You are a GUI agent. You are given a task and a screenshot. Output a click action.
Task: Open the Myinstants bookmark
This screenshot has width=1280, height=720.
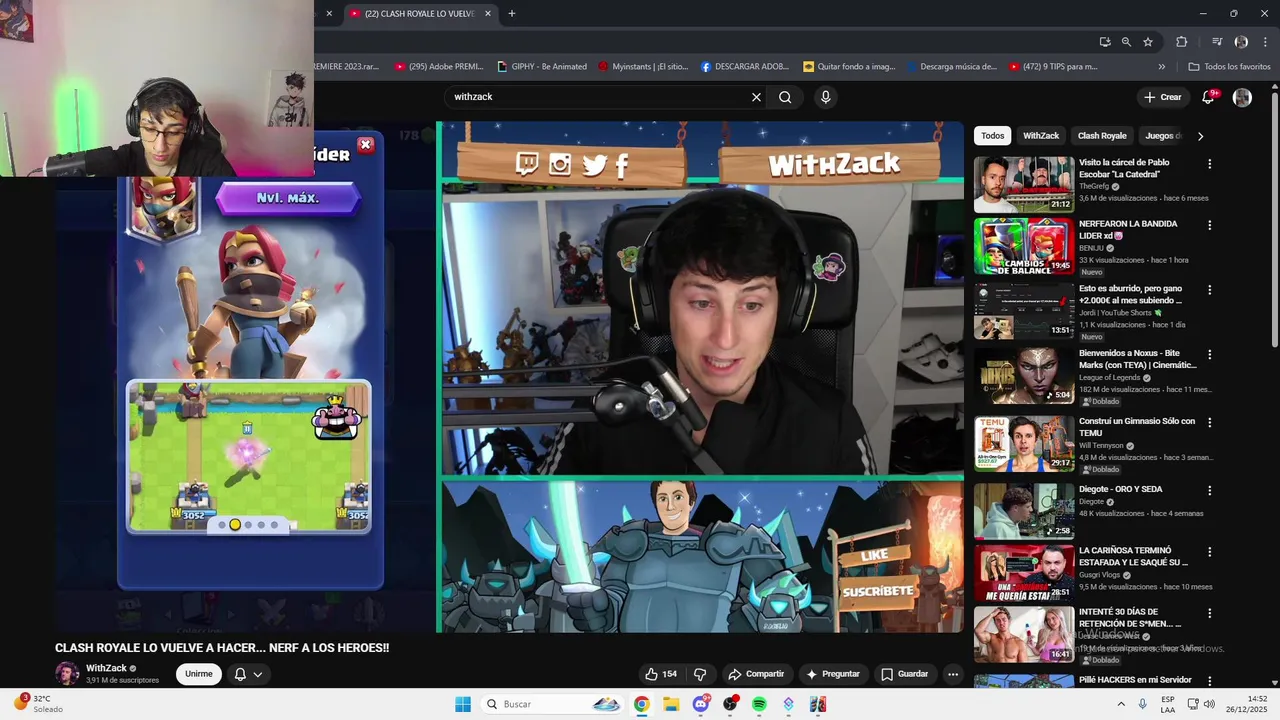click(643, 67)
